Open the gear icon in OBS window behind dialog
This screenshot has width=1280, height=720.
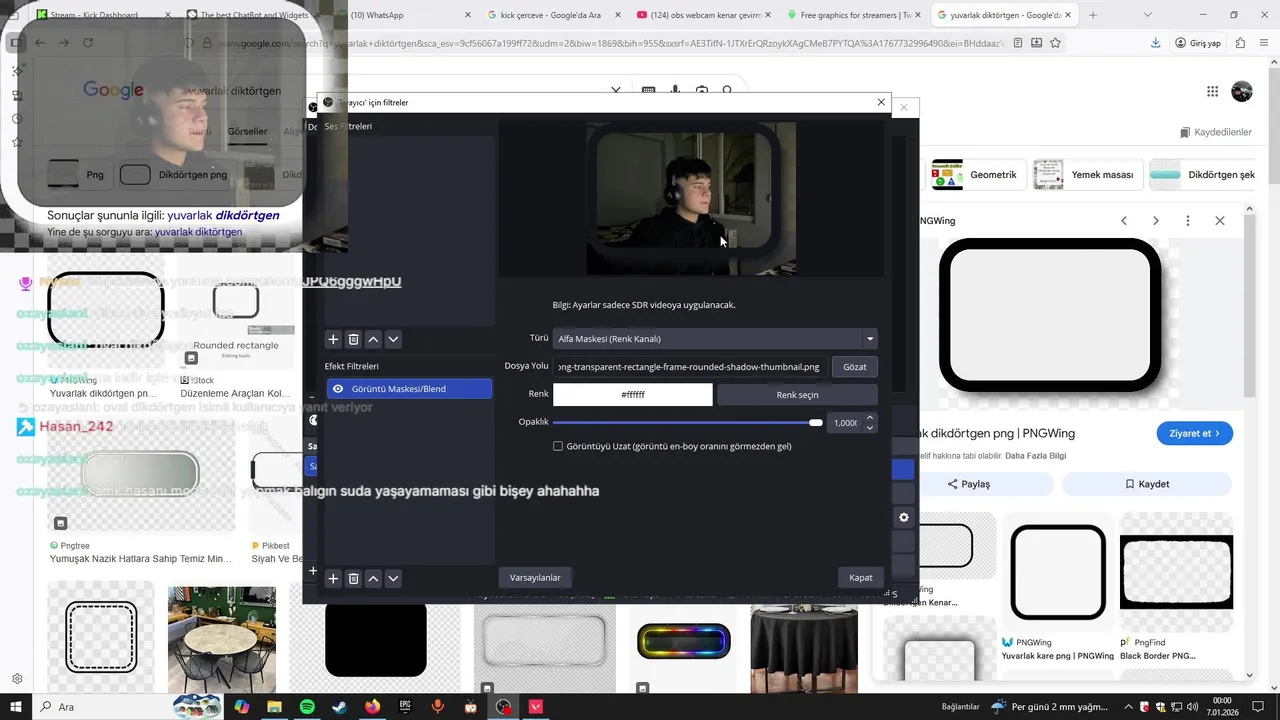[x=904, y=517]
